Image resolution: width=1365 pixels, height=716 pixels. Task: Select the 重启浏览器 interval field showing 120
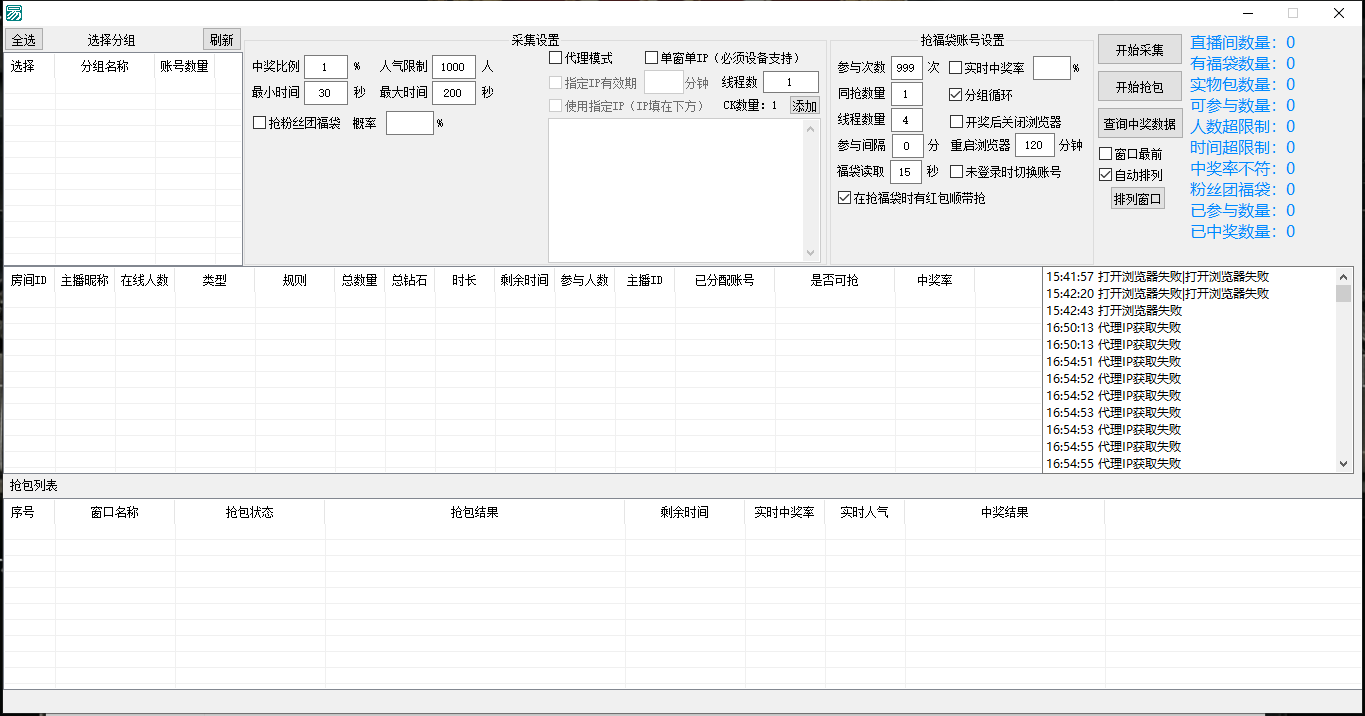tap(1035, 145)
